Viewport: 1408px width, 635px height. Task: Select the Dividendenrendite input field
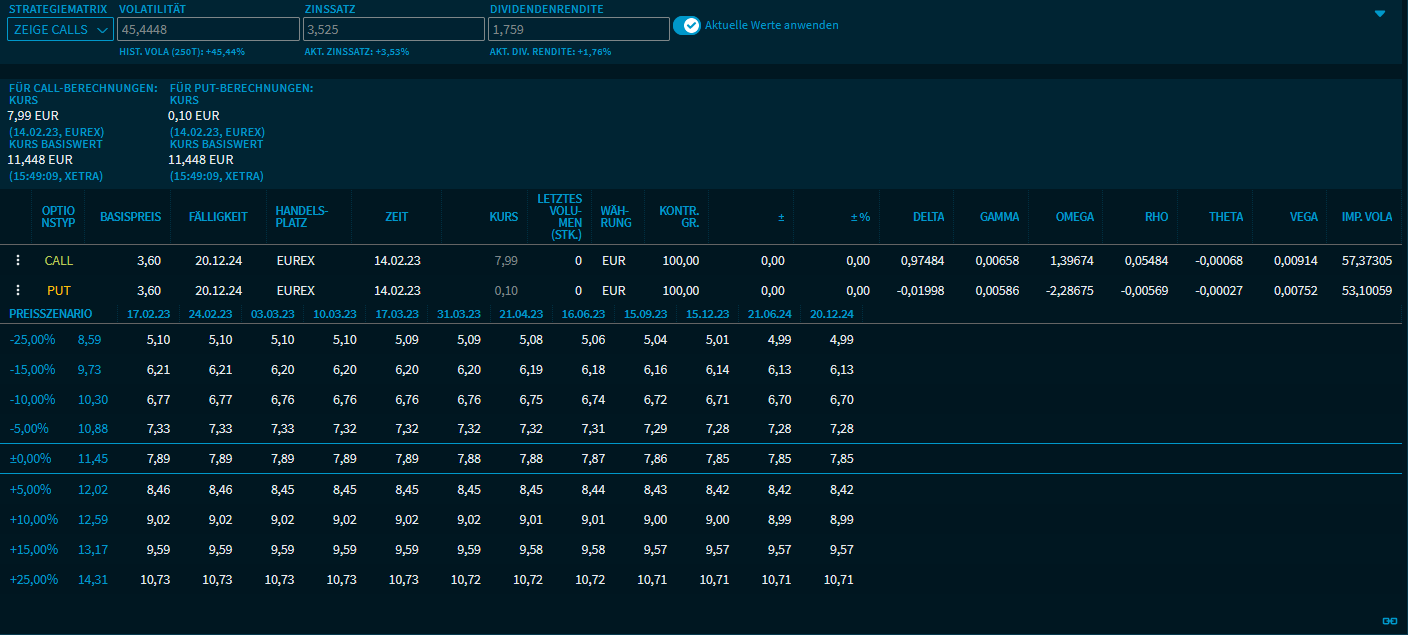(578, 30)
